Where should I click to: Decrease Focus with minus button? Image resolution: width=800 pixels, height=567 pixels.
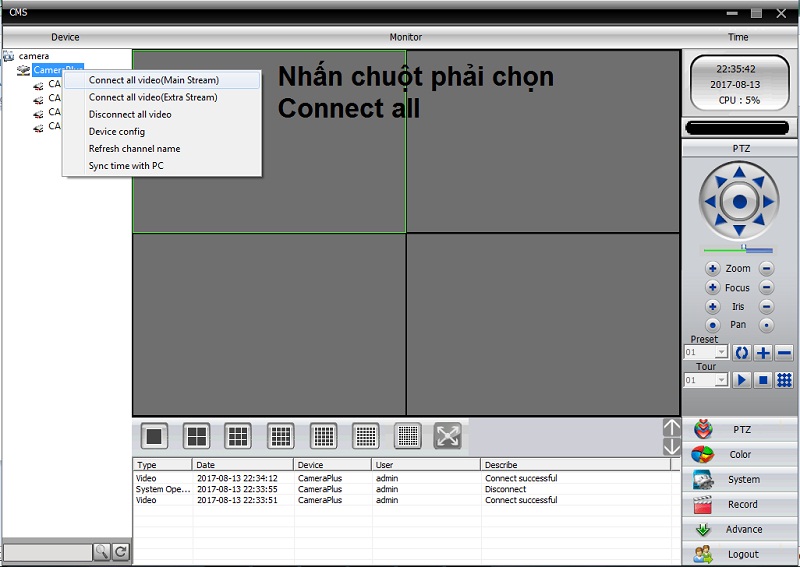click(x=766, y=287)
